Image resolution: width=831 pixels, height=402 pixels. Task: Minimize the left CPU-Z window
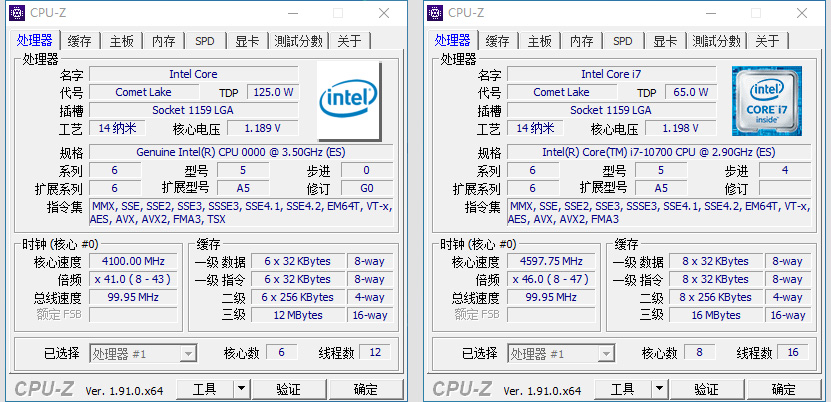293,13
